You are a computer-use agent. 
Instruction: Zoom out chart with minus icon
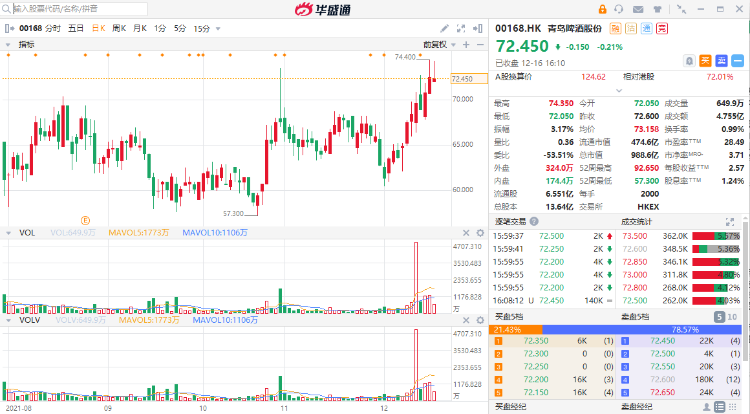[x=480, y=44]
